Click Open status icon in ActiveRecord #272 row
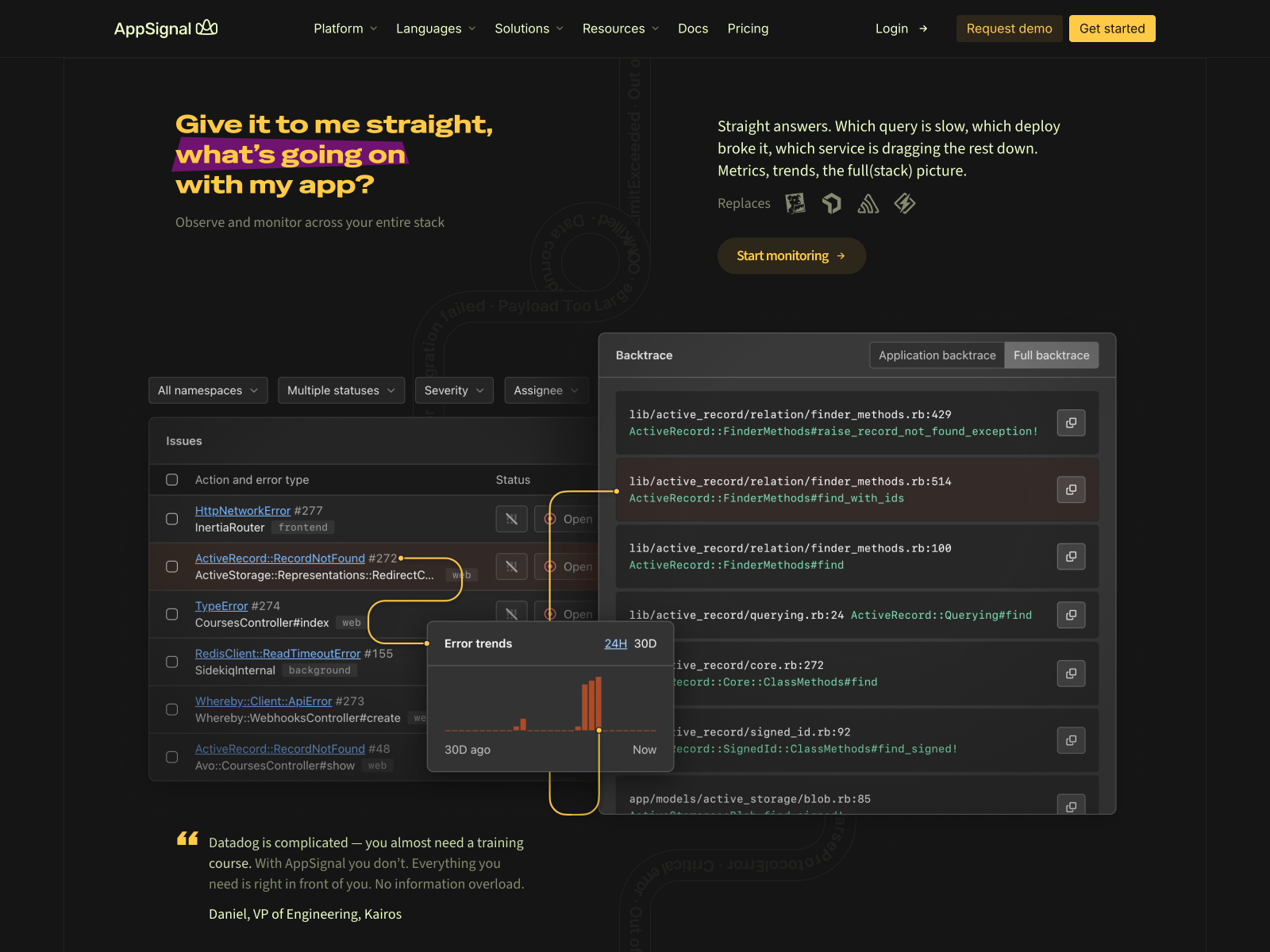1270x952 pixels. pyautogui.click(x=550, y=566)
